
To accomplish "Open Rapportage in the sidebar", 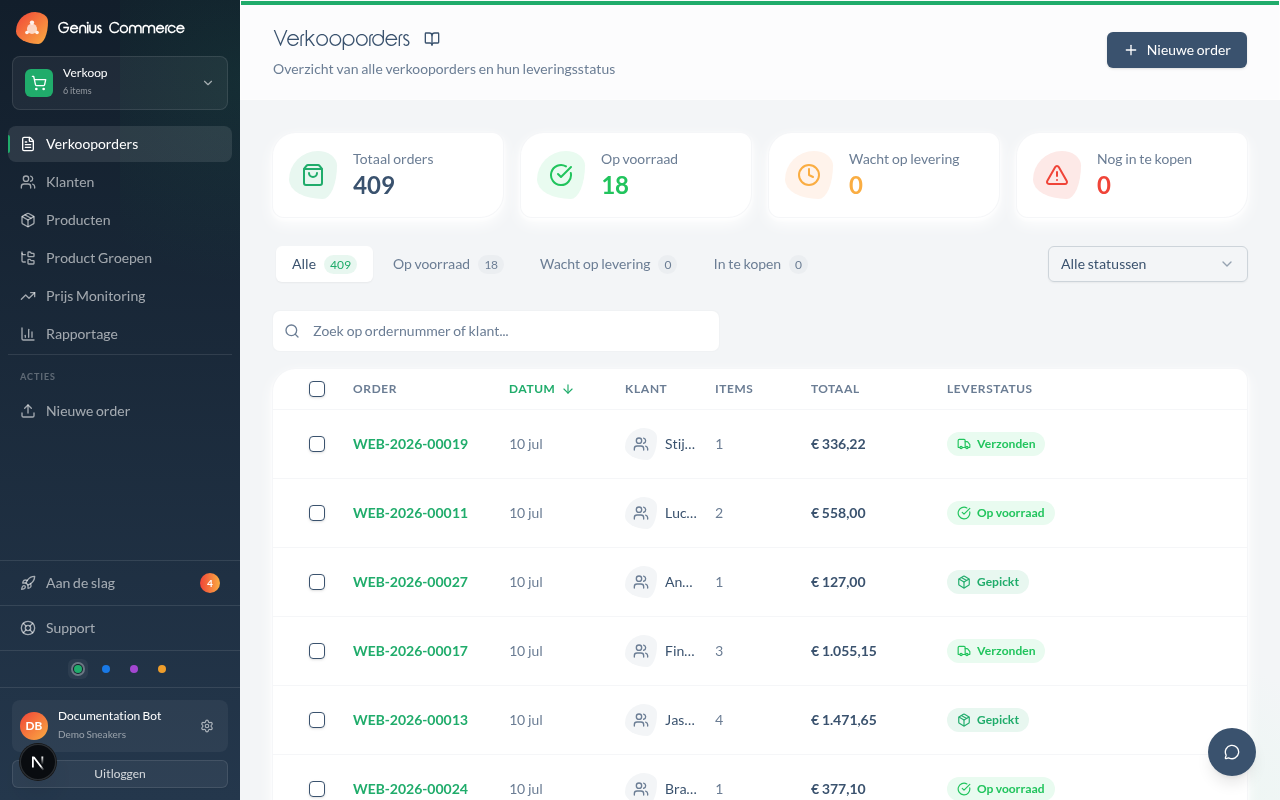I will coord(120,334).
